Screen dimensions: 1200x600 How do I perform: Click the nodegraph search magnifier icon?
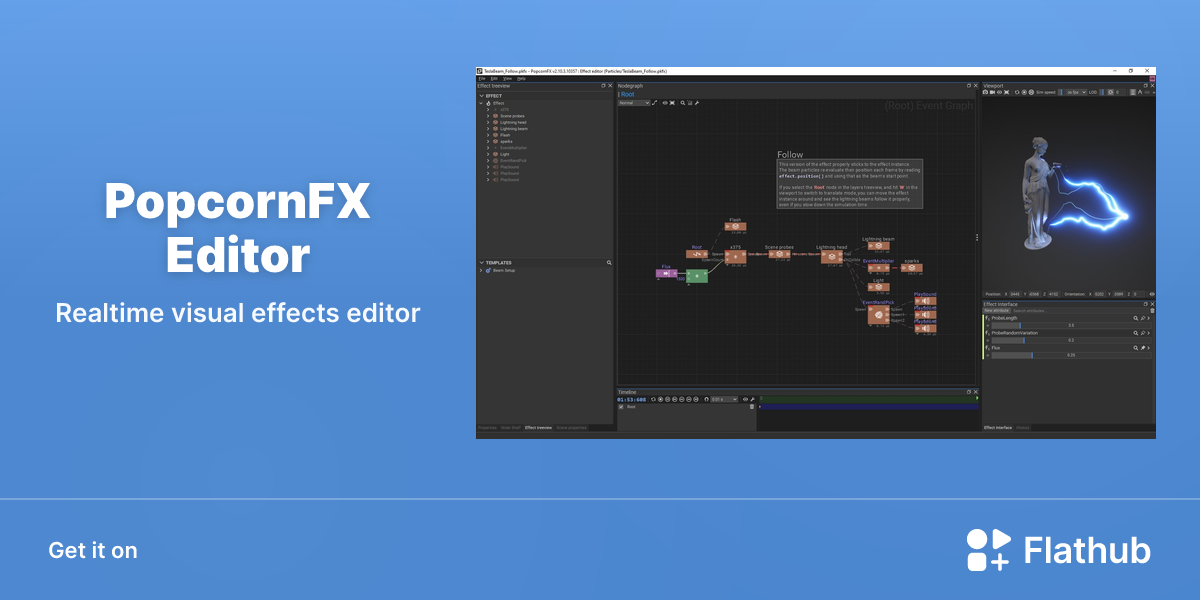683,103
